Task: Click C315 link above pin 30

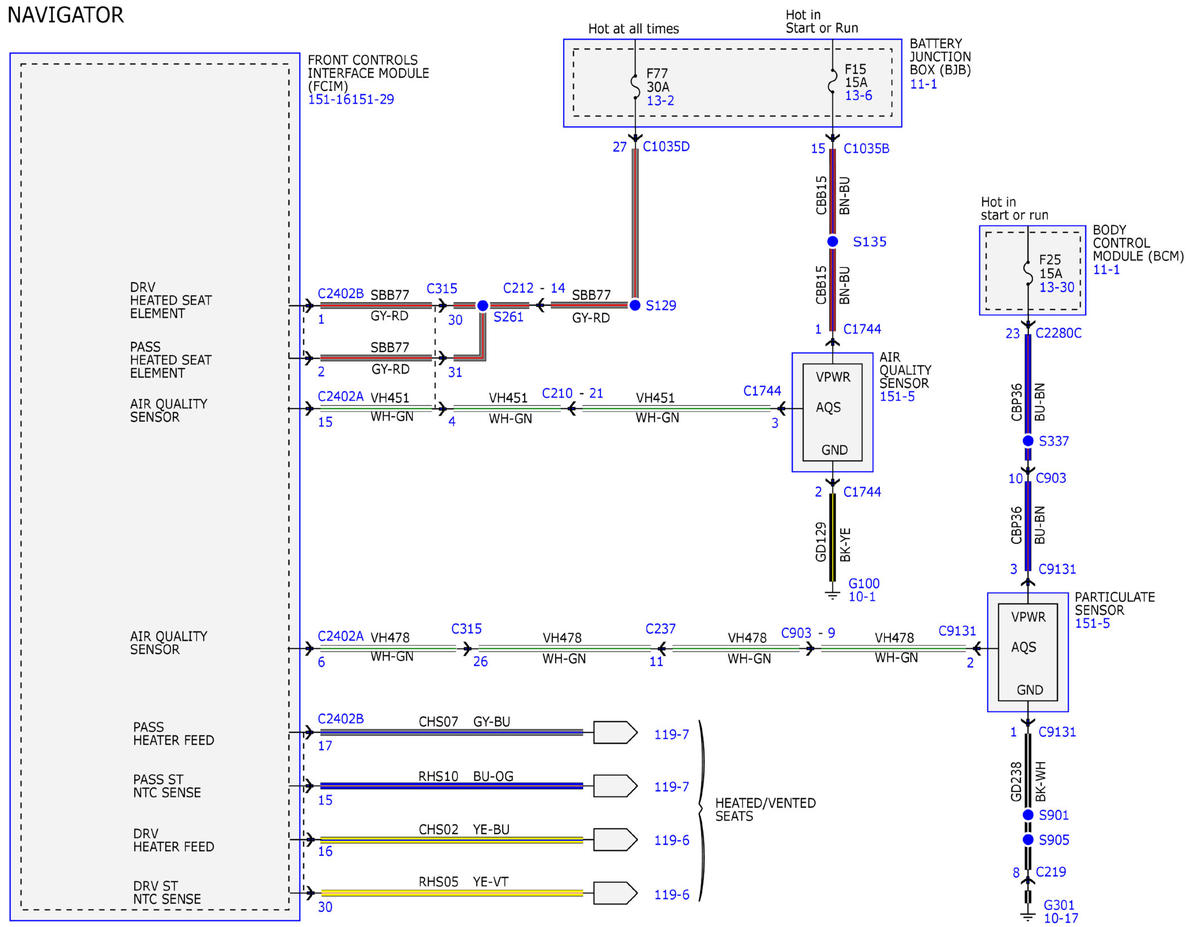Action: (x=442, y=287)
